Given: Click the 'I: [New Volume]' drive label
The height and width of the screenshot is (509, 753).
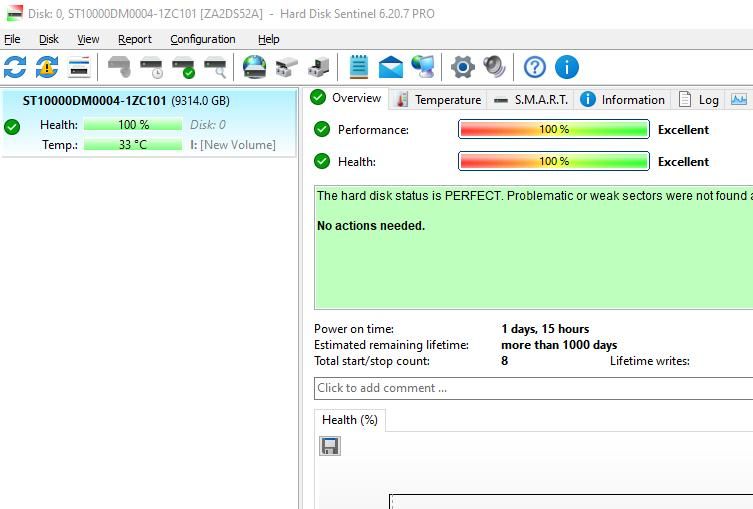Looking at the screenshot, I should coord(233,145).
